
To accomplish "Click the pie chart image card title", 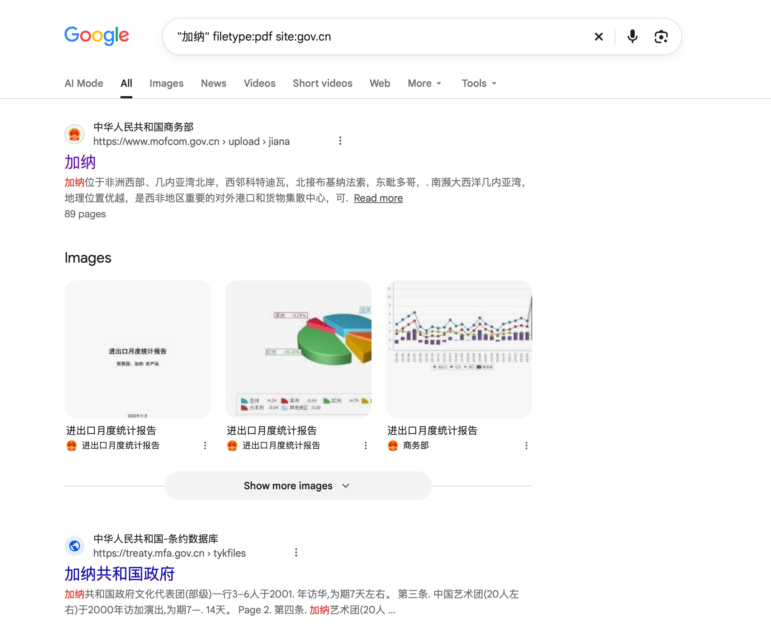I will 271,430.
